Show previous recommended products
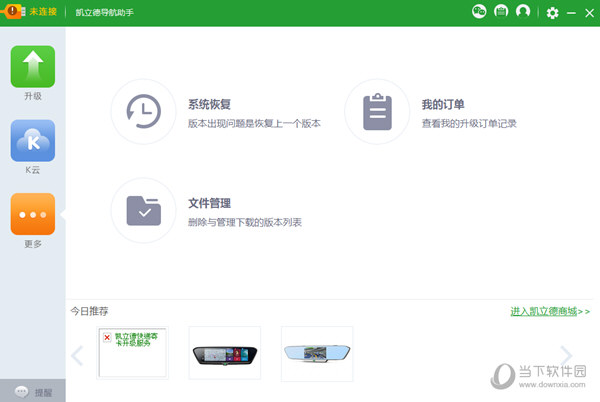The image size is (600, 402). [x=77, y=355]
